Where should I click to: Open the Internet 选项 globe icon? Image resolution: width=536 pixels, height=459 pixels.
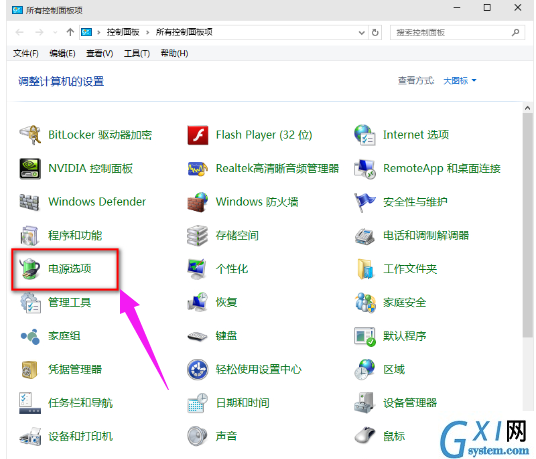(365, 135)
